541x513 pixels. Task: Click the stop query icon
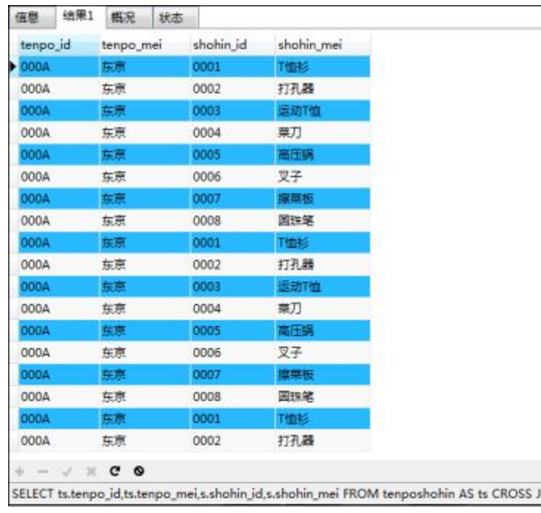click(x=139, y=471)
